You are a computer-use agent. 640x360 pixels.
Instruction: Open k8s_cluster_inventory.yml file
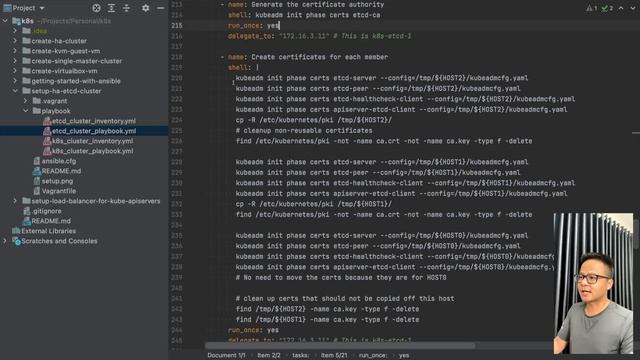click(x=93, y=141)
